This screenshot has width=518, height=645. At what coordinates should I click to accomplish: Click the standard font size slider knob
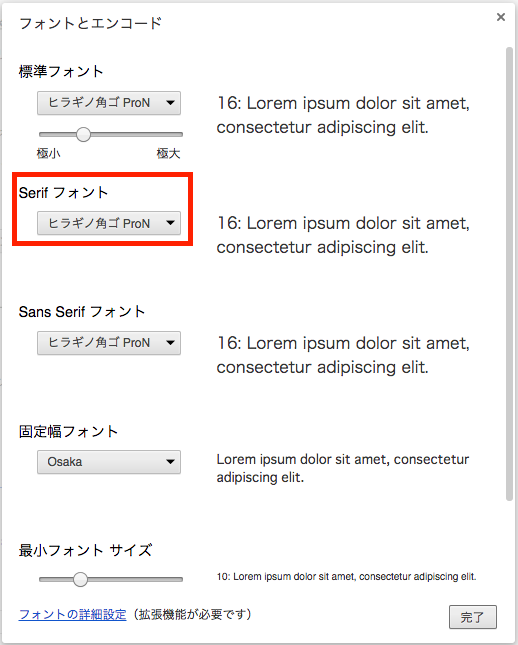click(x=84, y=134)
